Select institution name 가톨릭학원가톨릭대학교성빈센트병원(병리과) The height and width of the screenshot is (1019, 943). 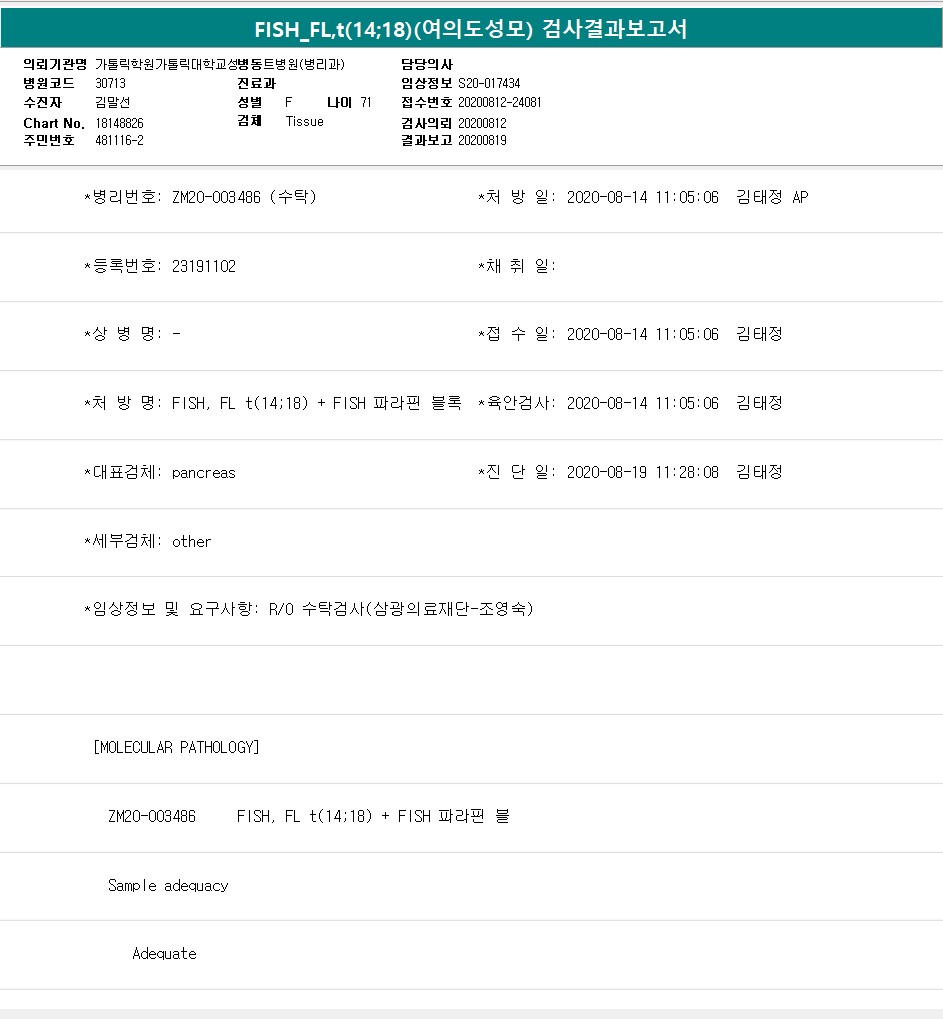220,64
